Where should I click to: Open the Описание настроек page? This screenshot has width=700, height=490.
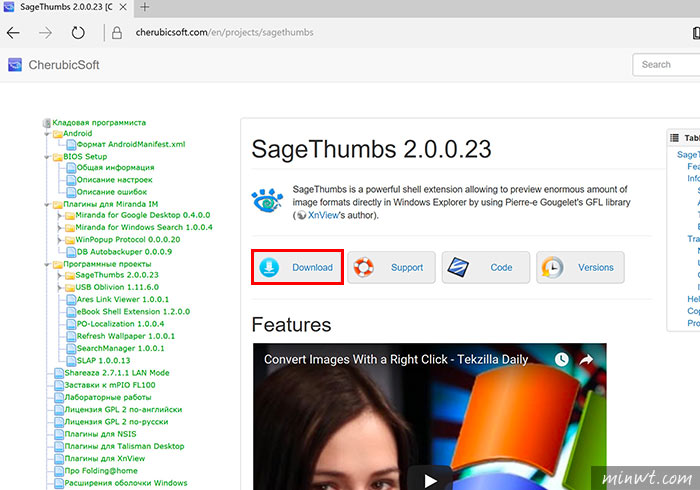pos(114,179)
